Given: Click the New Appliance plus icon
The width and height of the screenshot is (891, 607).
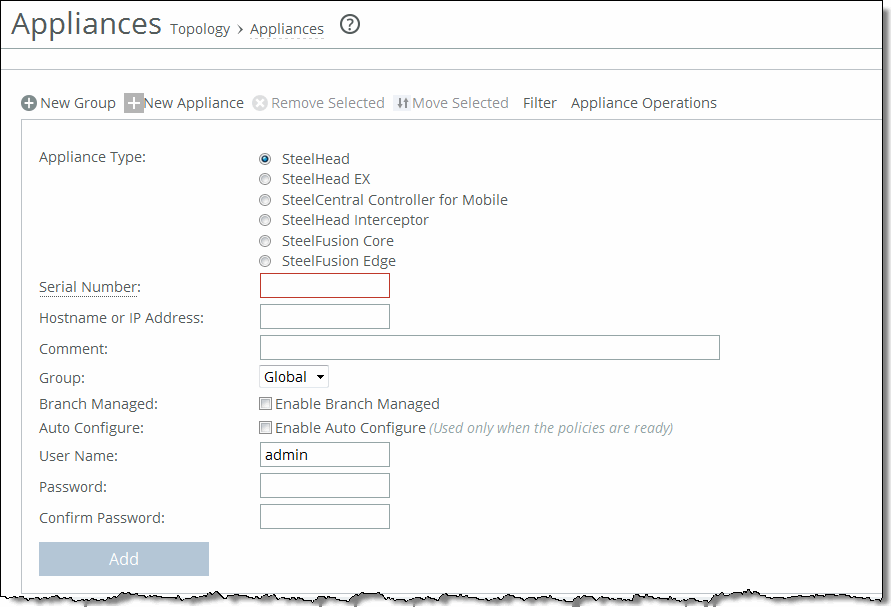Looking at the screenshot, I should pyautogui.click(x=134, y=103).
